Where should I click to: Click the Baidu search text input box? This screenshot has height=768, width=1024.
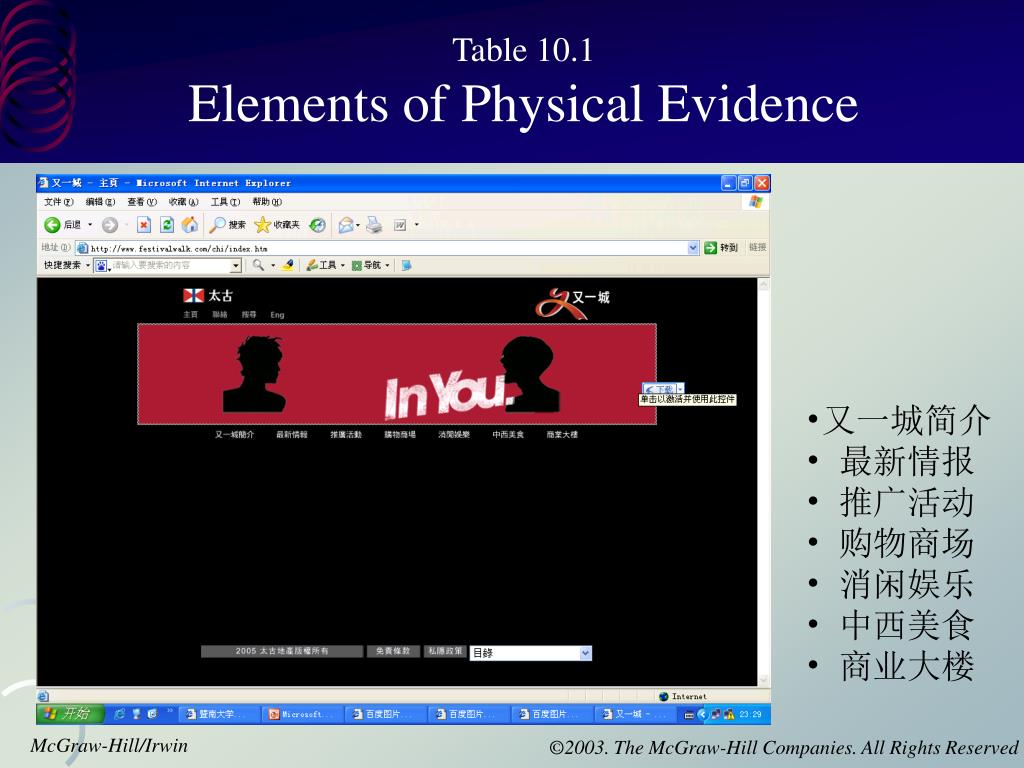168,265
